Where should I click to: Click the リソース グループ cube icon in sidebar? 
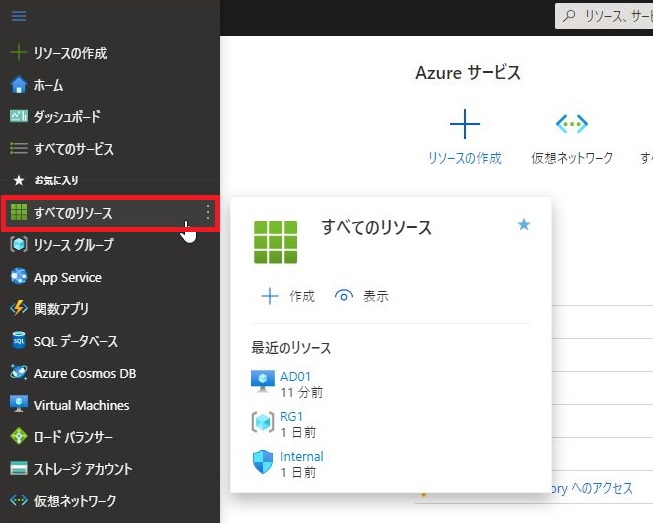pyautogui.click(x=18, y=244)
